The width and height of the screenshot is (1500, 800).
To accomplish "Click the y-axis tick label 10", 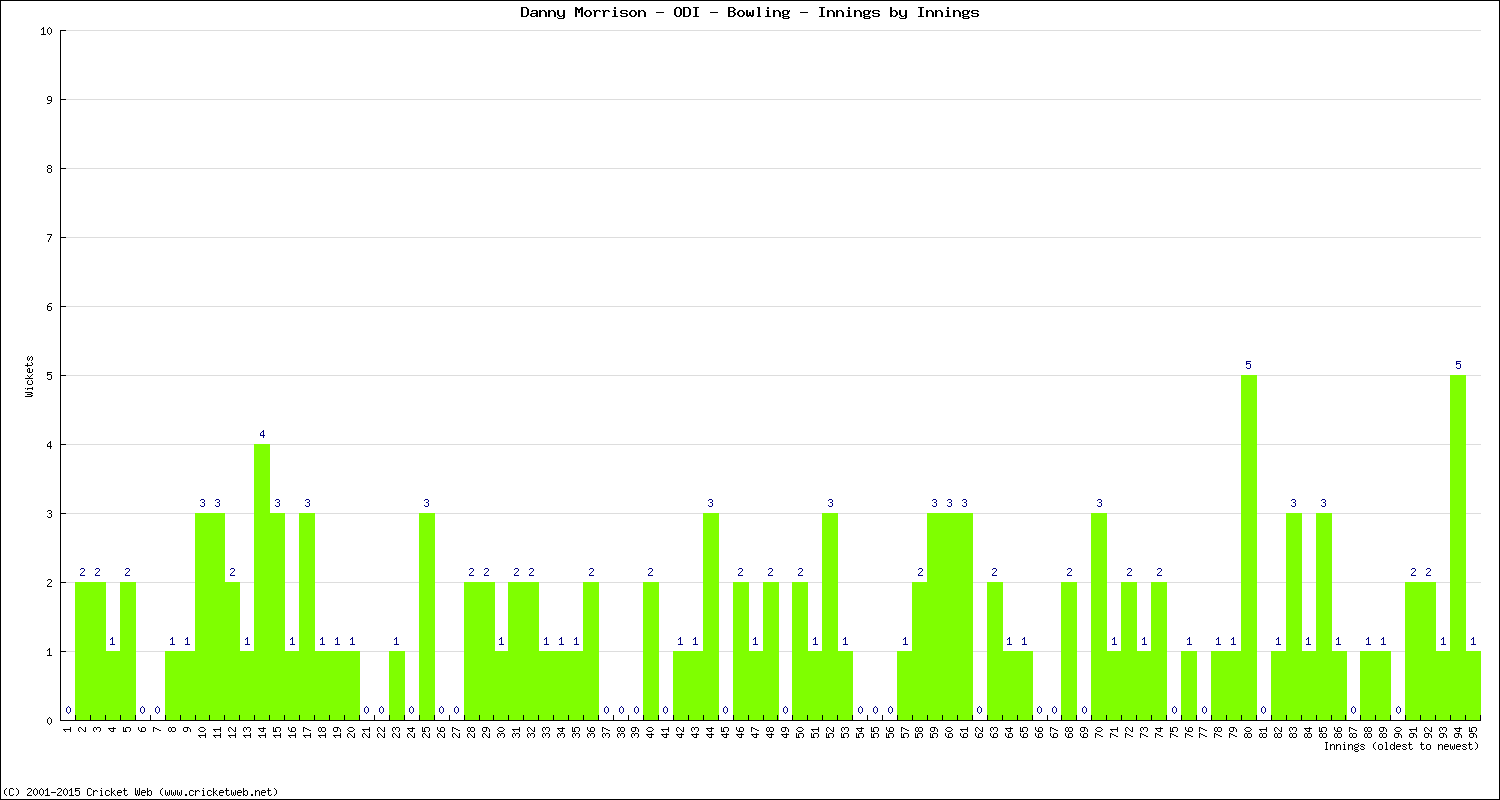I will (46, 31).
